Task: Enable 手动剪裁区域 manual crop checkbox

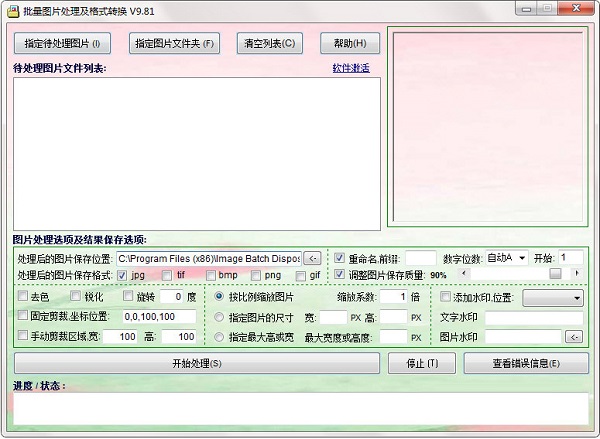Action: tap(23, 336)
